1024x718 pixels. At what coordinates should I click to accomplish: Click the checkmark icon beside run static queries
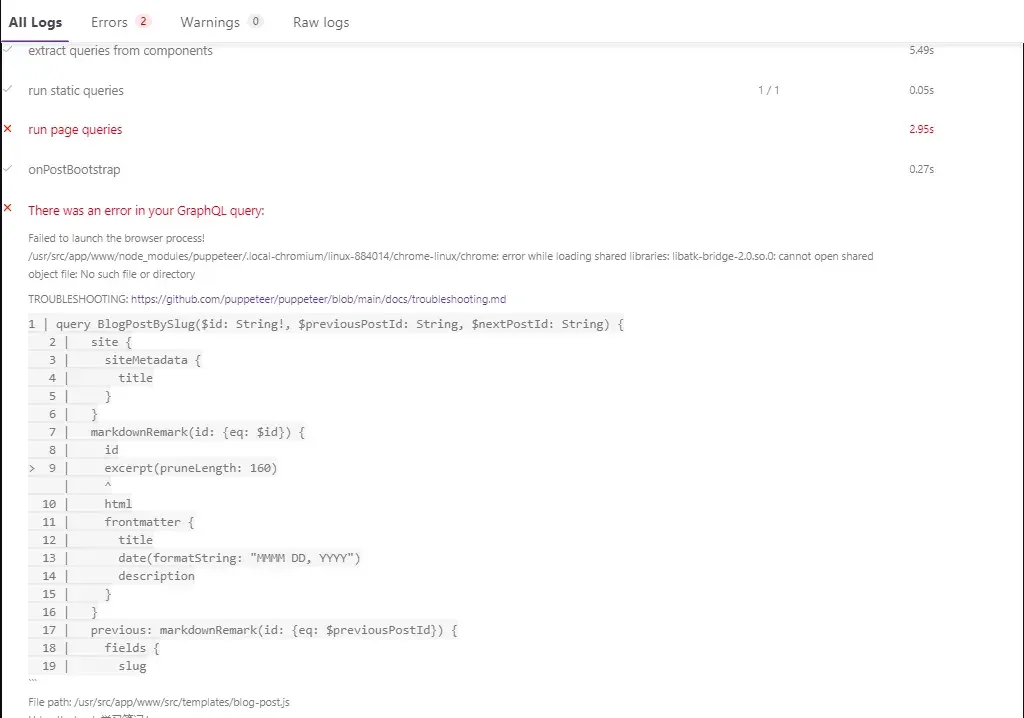click(x=8, y=88)
